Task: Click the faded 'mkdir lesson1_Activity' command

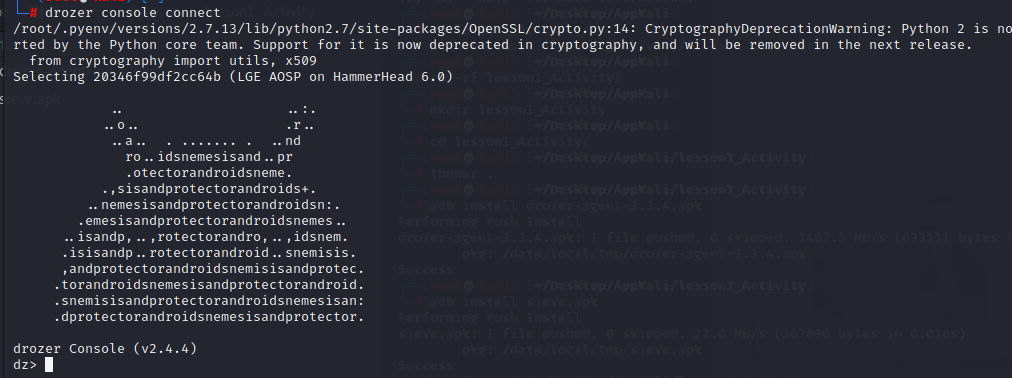Action: pos(518,110)
